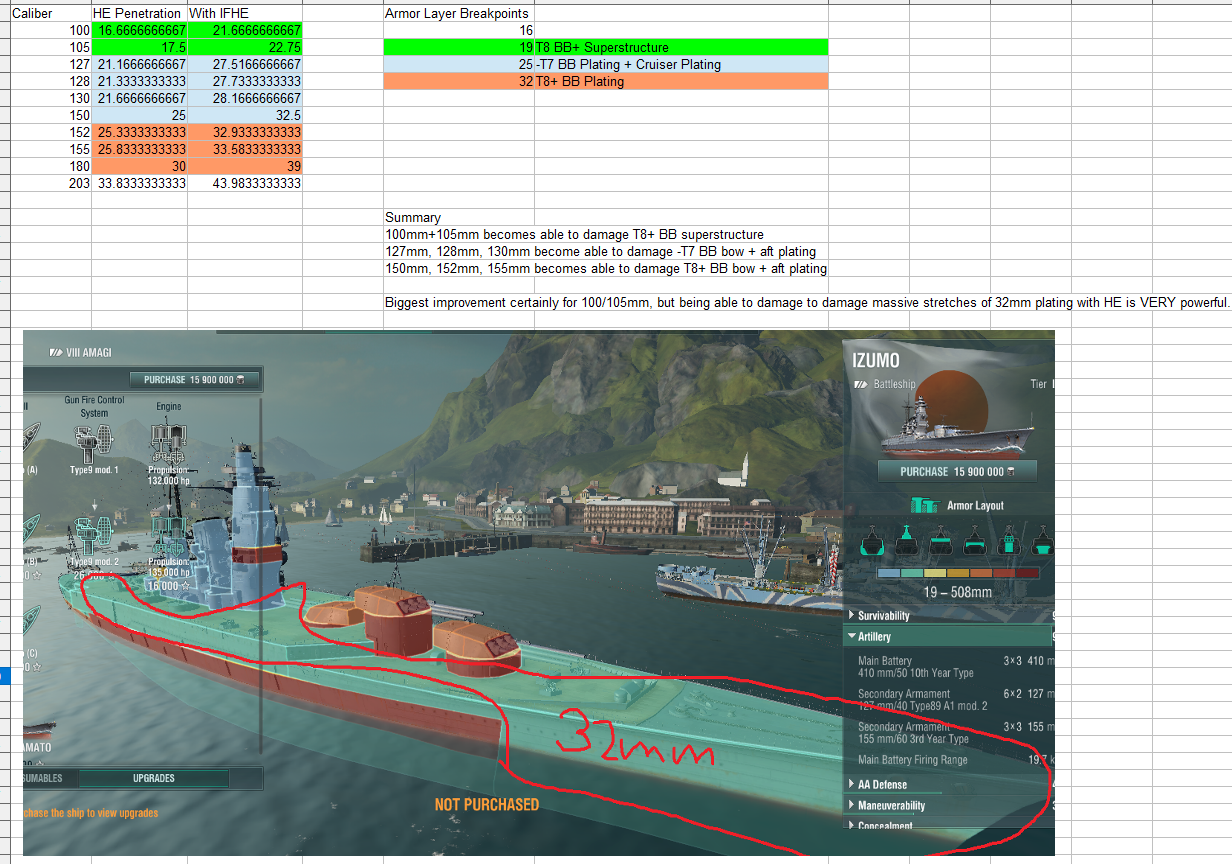
Task: Purchase the Amagi for 15 900 000
Action: (194, 380)
